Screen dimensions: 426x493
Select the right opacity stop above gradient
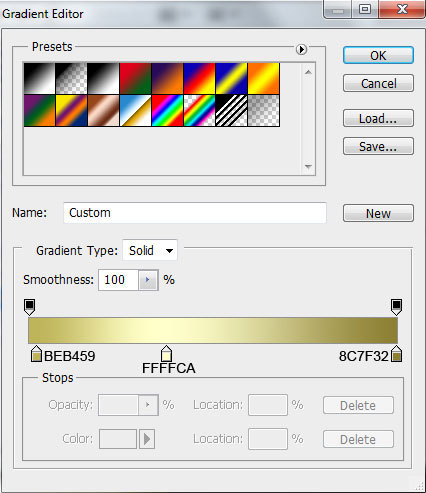(396, 307)
